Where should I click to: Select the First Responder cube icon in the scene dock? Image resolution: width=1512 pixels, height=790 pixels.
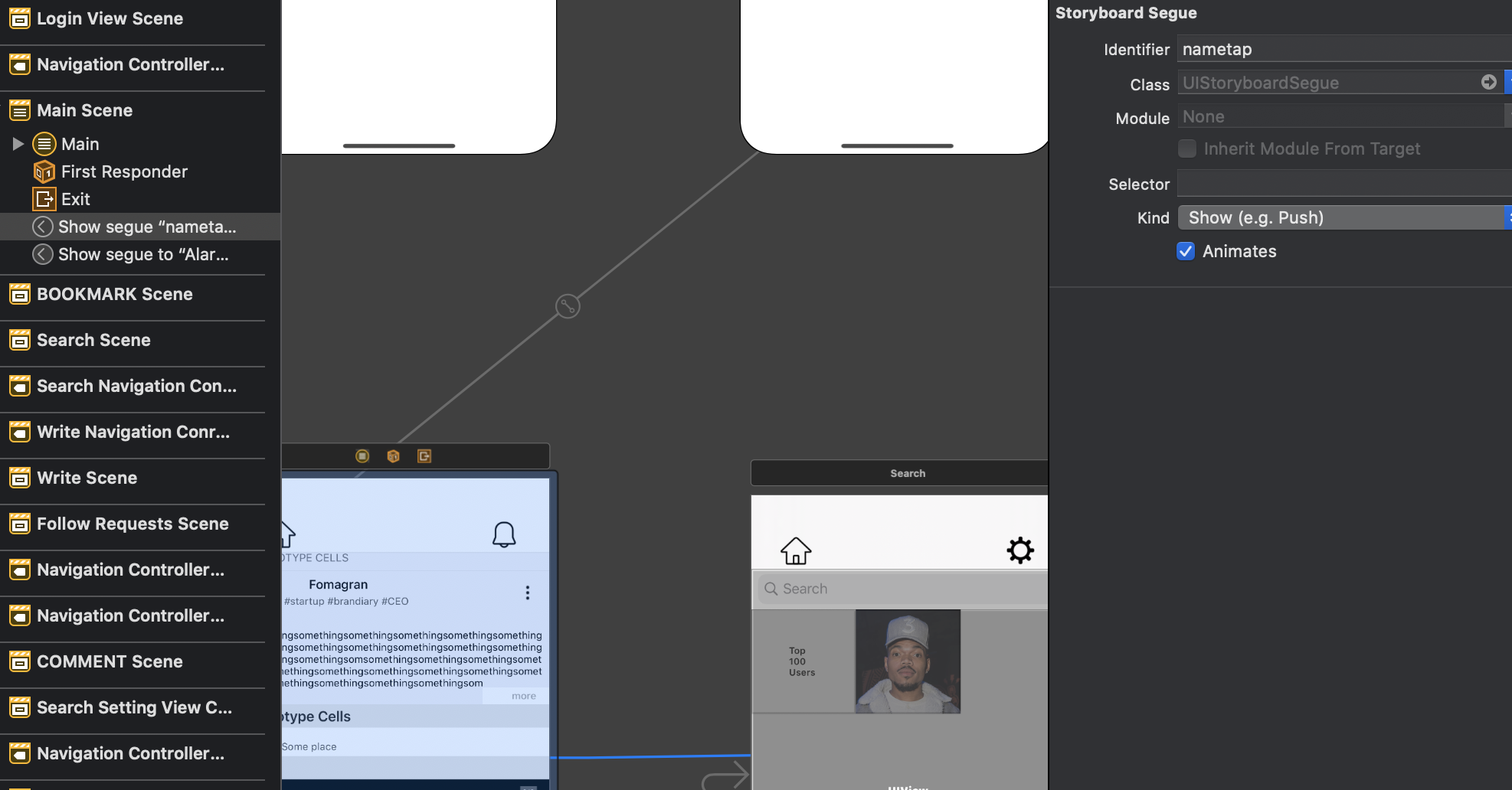pyautogui.click(x=394, y=456)
